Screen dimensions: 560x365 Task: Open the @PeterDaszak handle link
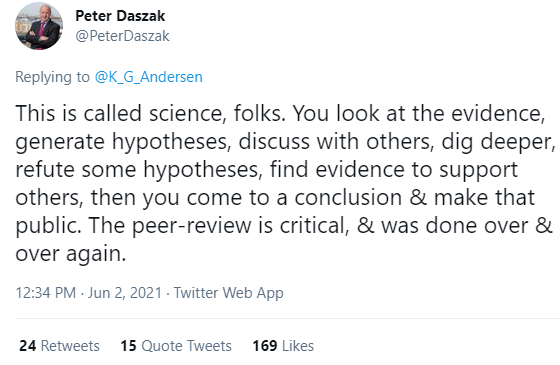122,36
